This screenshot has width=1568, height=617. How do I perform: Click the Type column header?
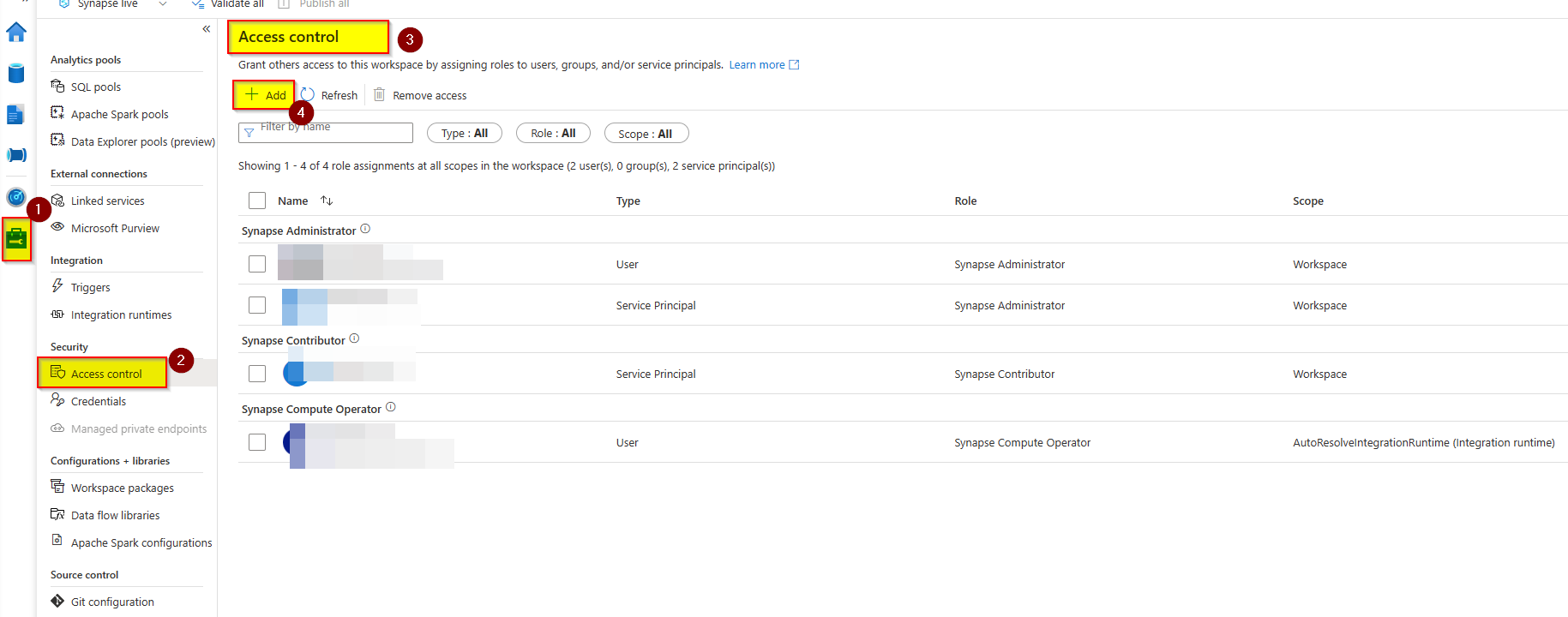(x=628, y=201)
